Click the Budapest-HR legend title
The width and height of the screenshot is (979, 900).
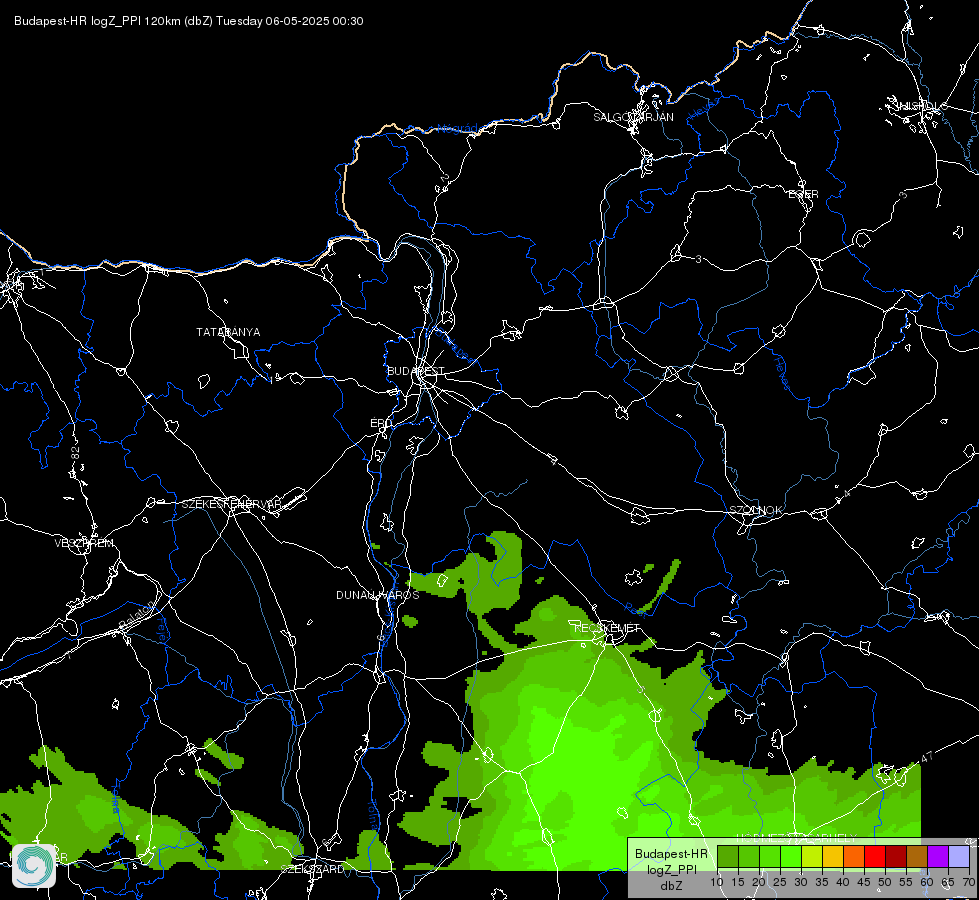point(671,854)
